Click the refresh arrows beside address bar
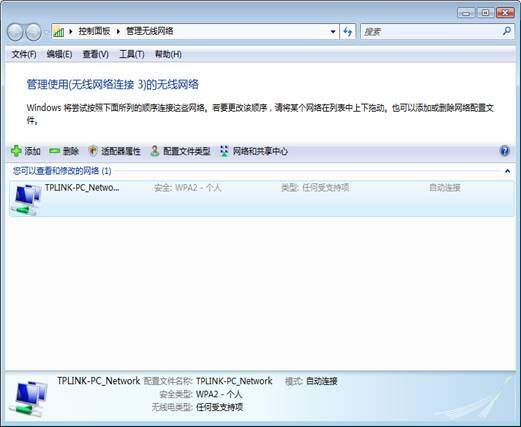This screenshot has width=521, height=427. tap(348, 32)
